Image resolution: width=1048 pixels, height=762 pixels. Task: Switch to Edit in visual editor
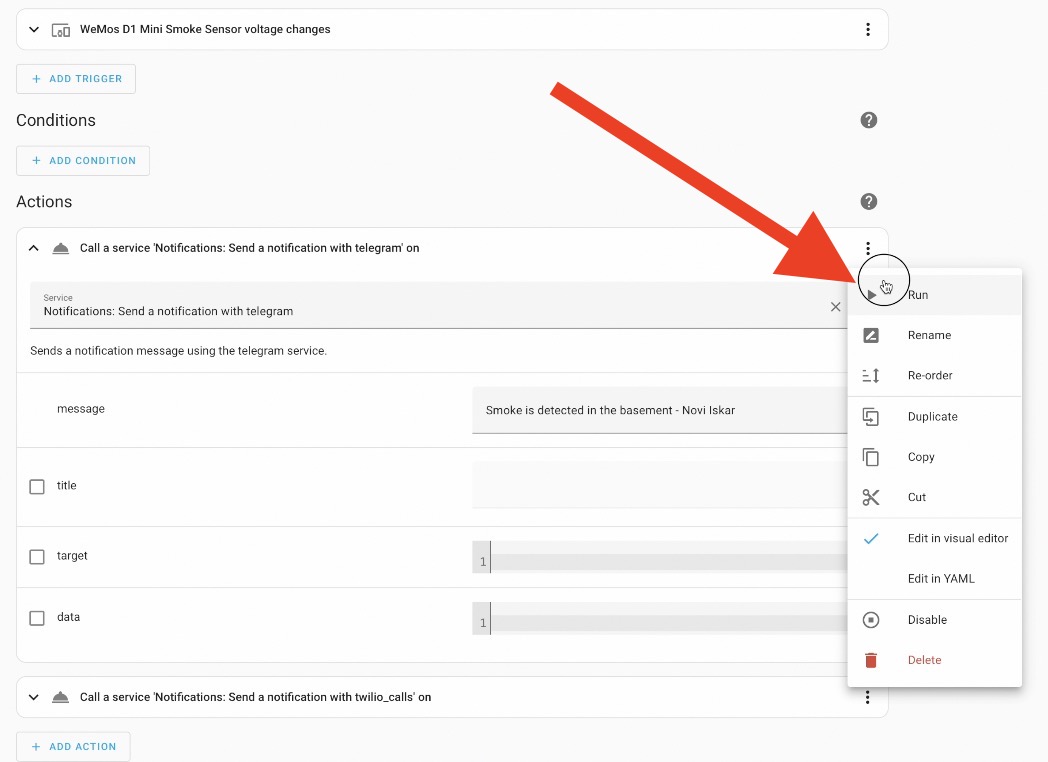click(x=934, y=539)
